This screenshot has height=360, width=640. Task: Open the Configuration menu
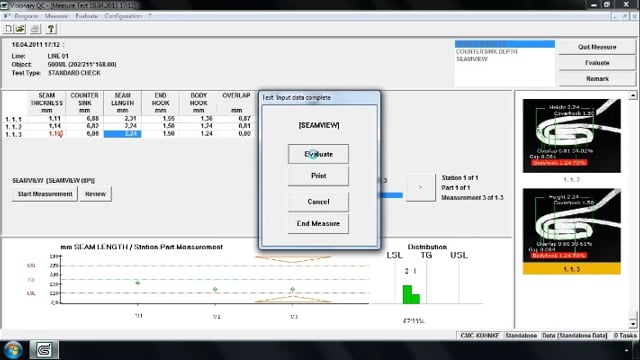click(x=123, y=16)
